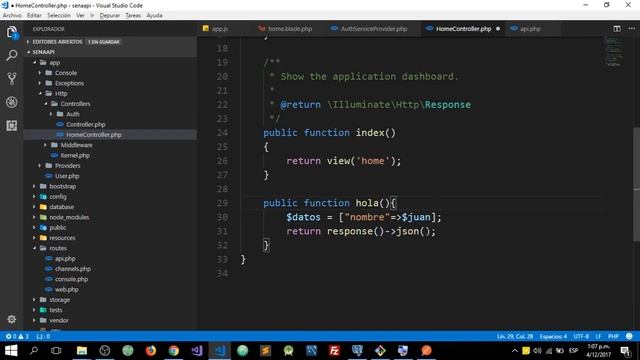Click the editor vertical scrollbar

click(636, 184)
